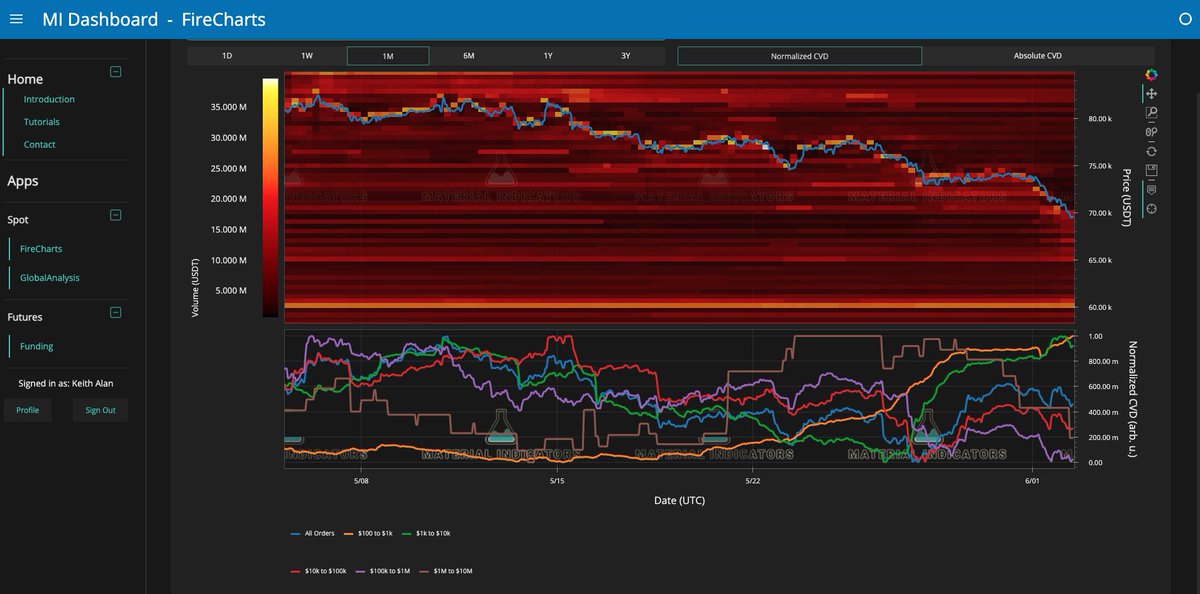The width and height of the screenshot is (1200, 594).
Task: Click the circle status icon in header
Action: tap(1185, 19)
